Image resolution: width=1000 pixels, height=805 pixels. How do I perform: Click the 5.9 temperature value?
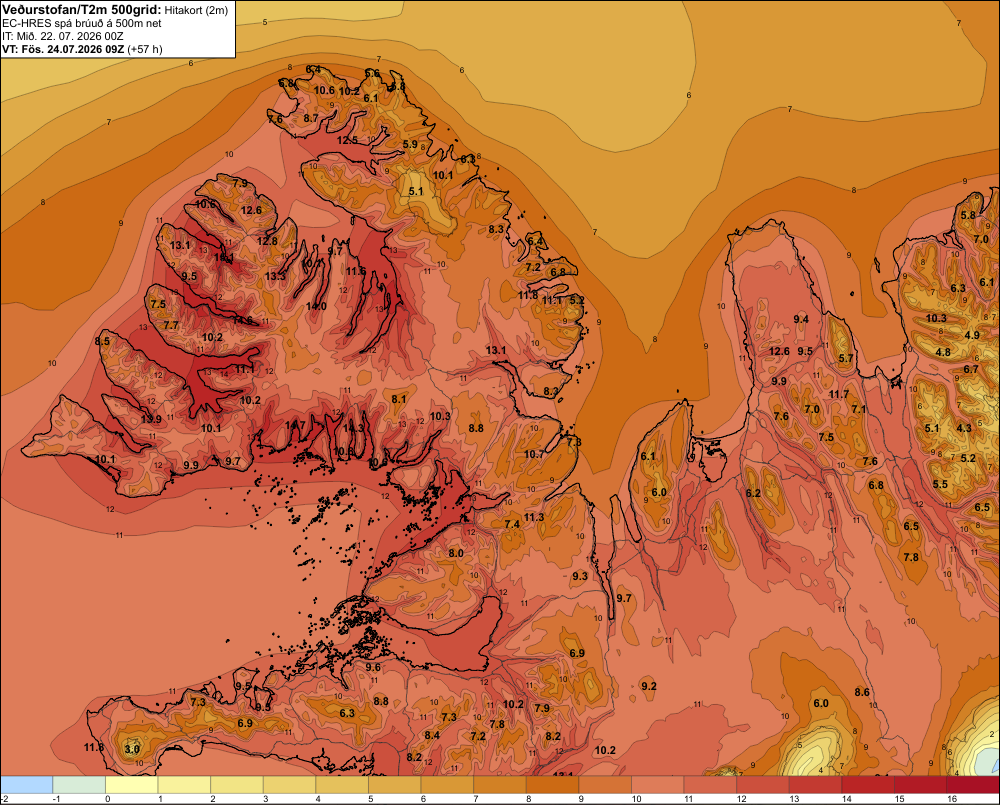click(x=410, y=144)
